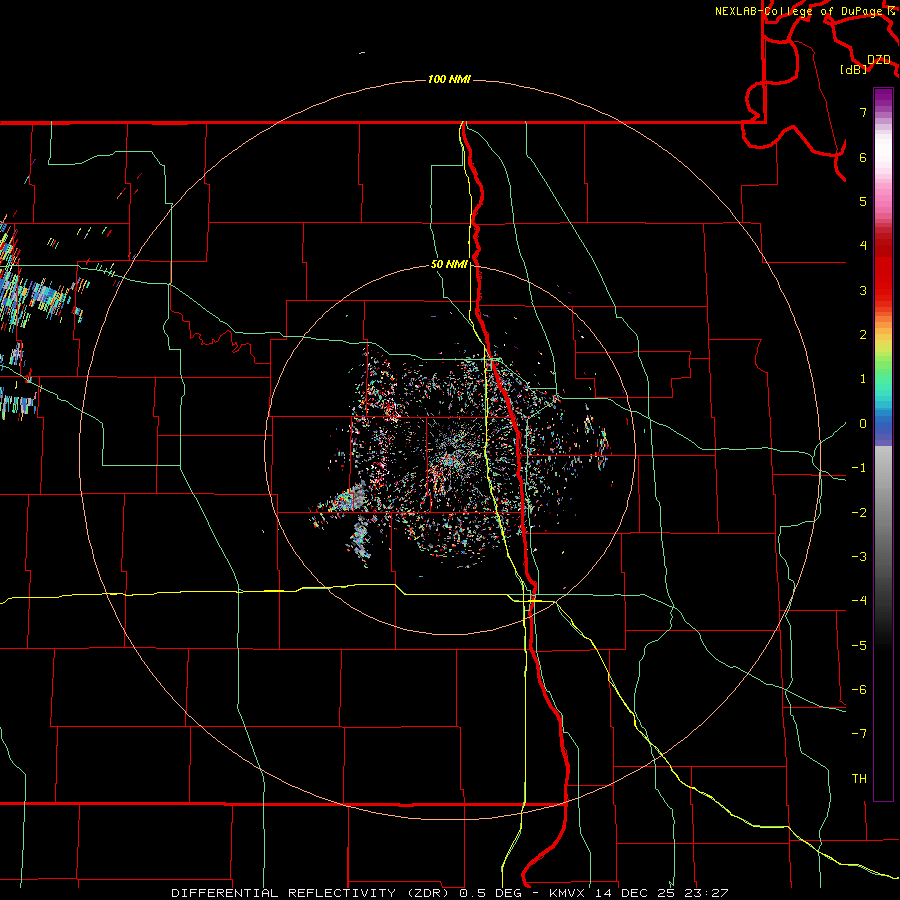Click the -3 dB tick label
The height and width of the screenshot is (900, 900).
[x=859, y=557]
